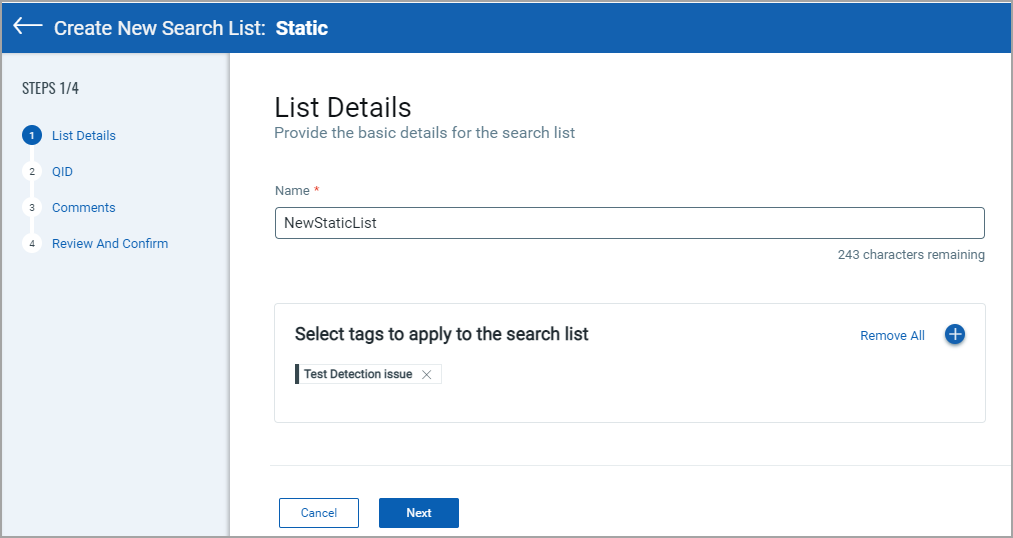
Task: Click the Provide the basic details subtitle
Action: (x=424, y=133)
